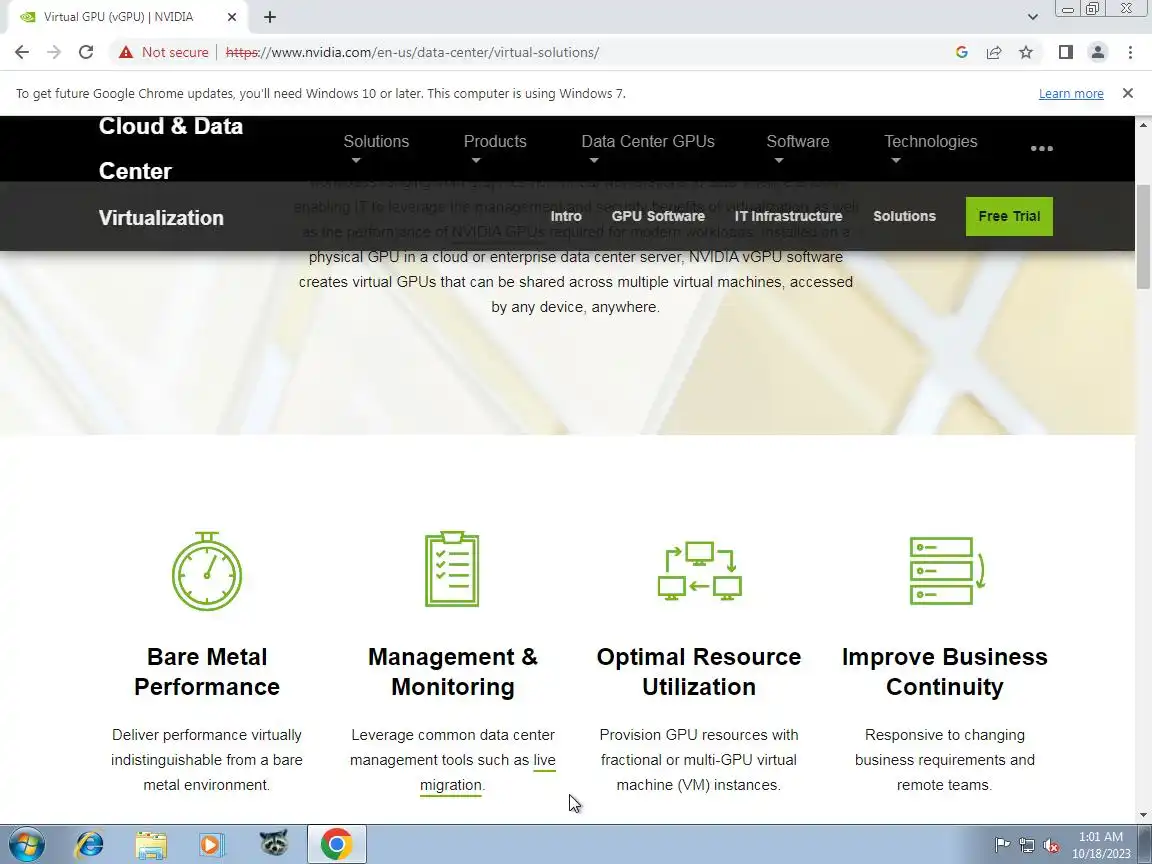Click the green Free Trial button
This screenshot has height=864, width=1152.
click(1009, 216)
